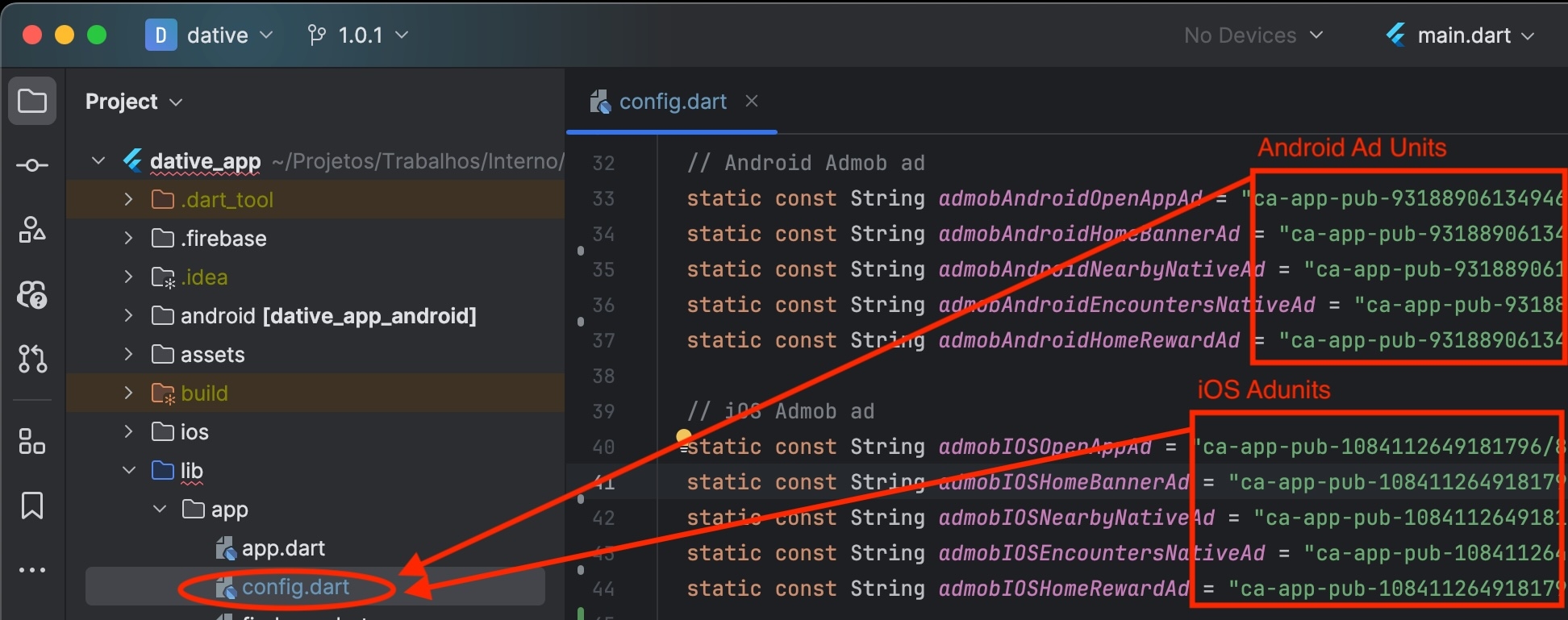
Task: Expand the .firebase folder
Action: (128, 238)
